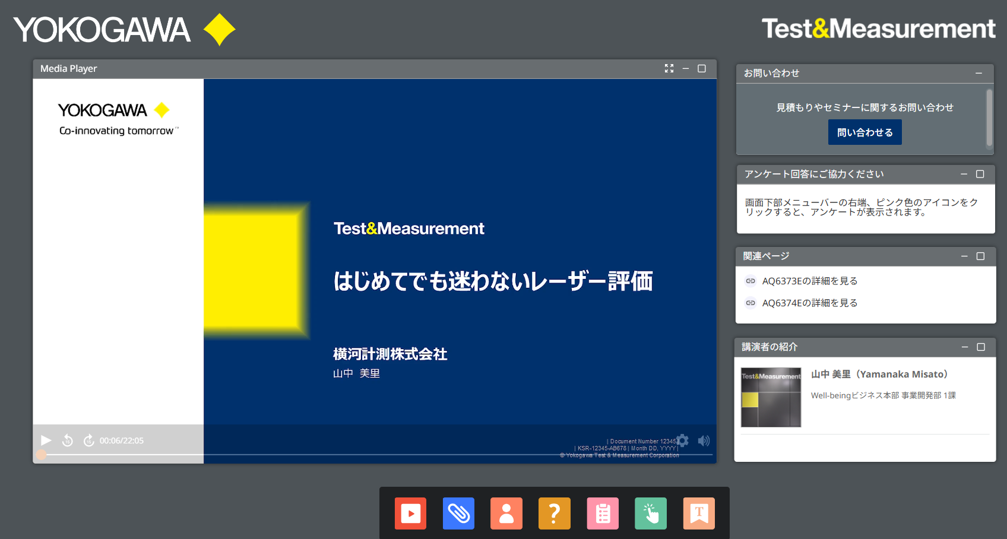Image resolution: width=1007 pixels, height=539 pixels.
Task: Click the Well-beingビジネス本部 department text
Action: click(x=883, y=396)
